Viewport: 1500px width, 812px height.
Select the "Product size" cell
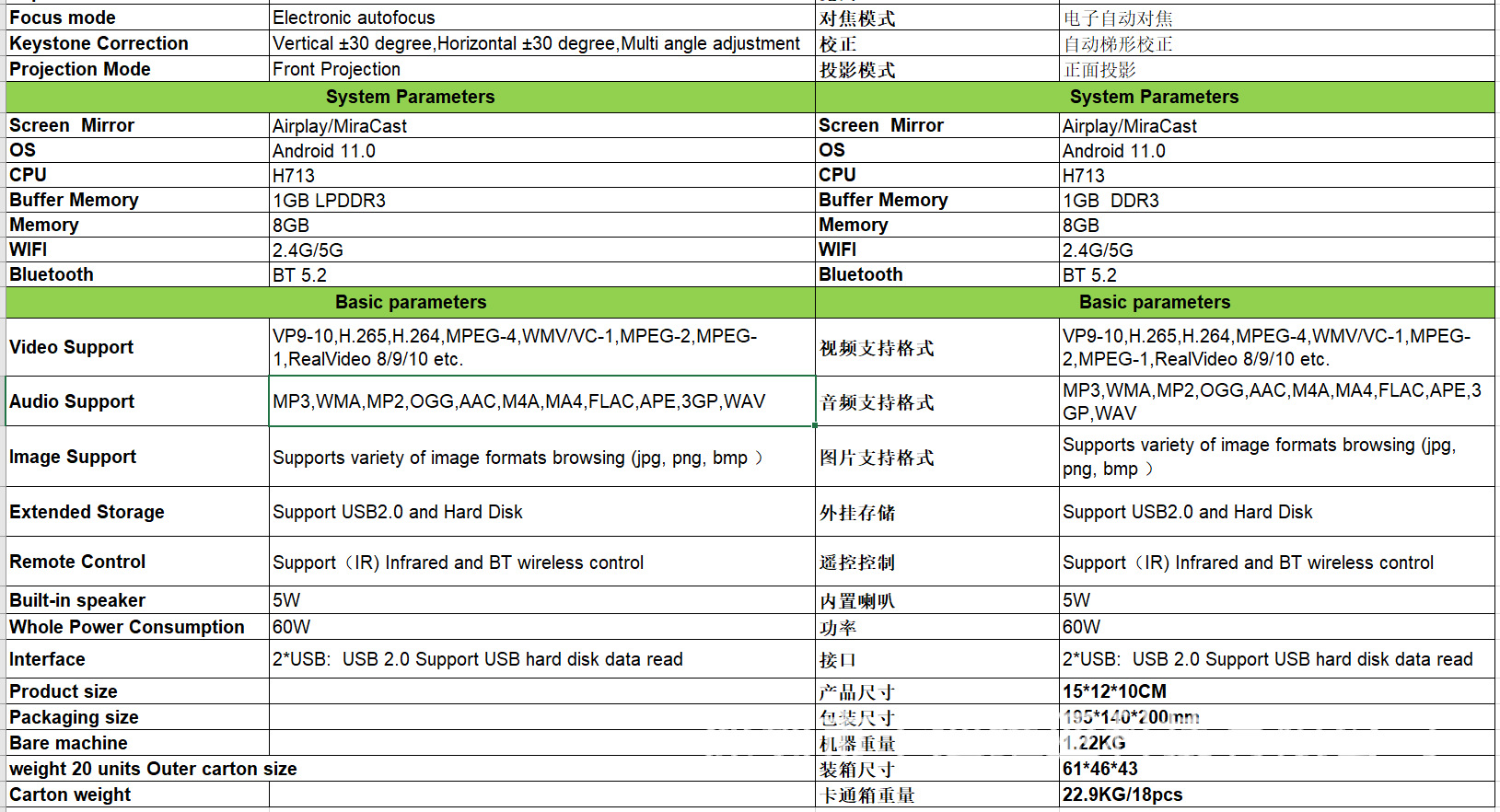(x=137, y=691)
